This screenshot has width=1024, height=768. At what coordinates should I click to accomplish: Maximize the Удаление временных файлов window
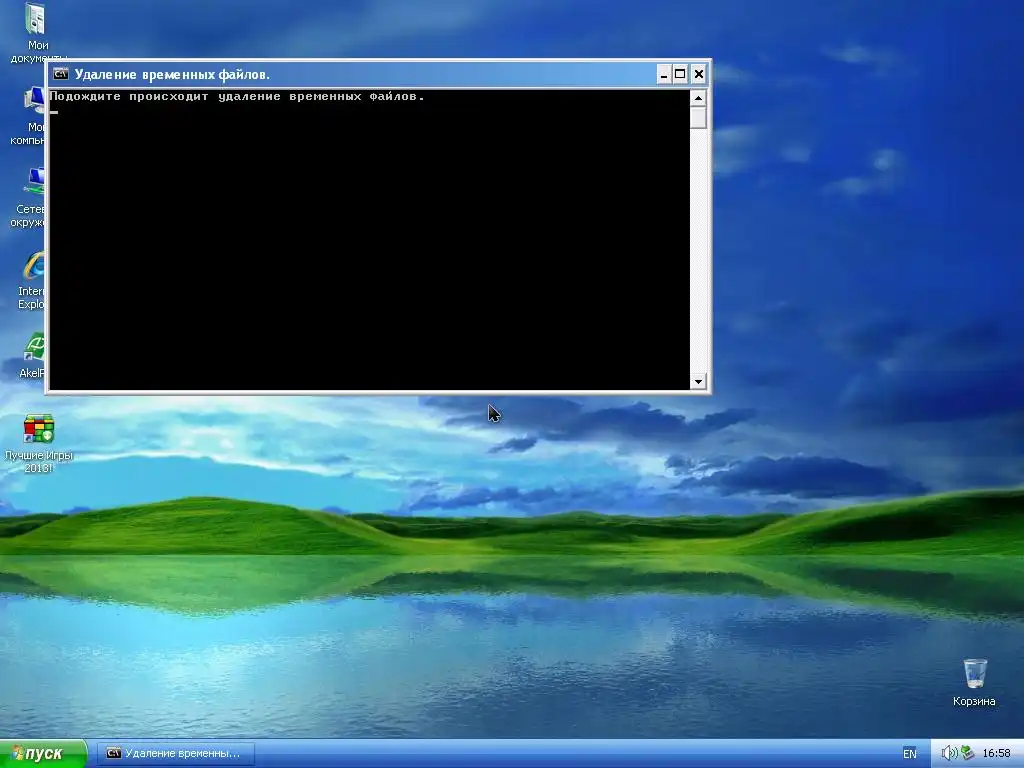click(680, 74)
